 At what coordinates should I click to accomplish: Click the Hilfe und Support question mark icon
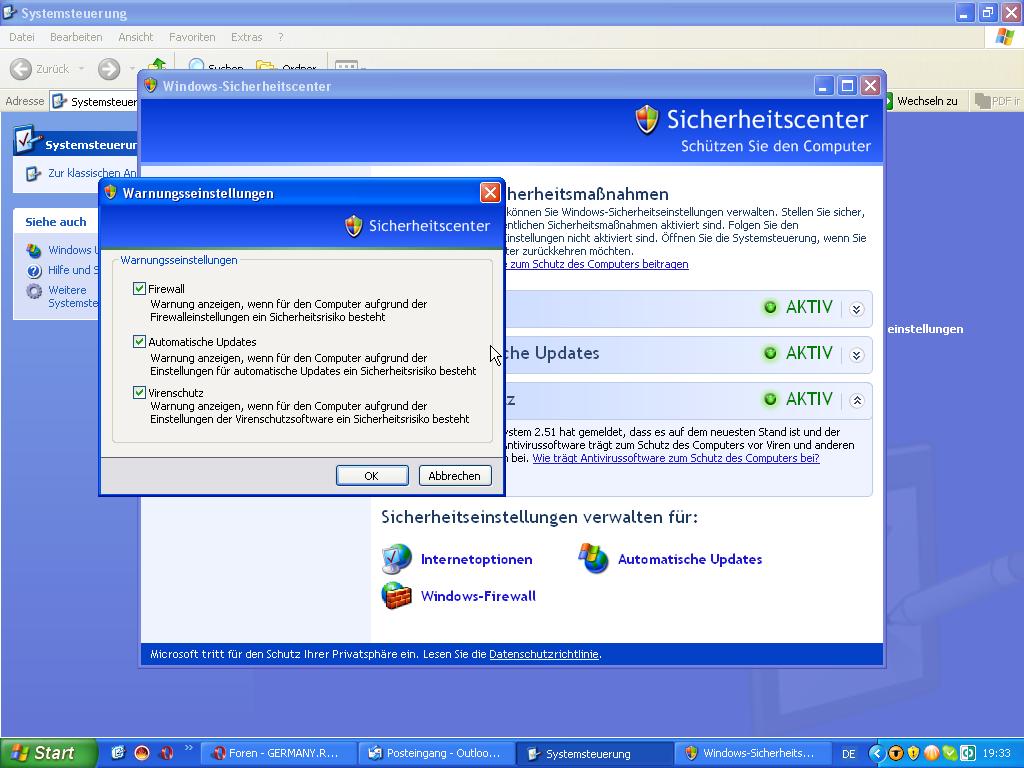[34, 270]
